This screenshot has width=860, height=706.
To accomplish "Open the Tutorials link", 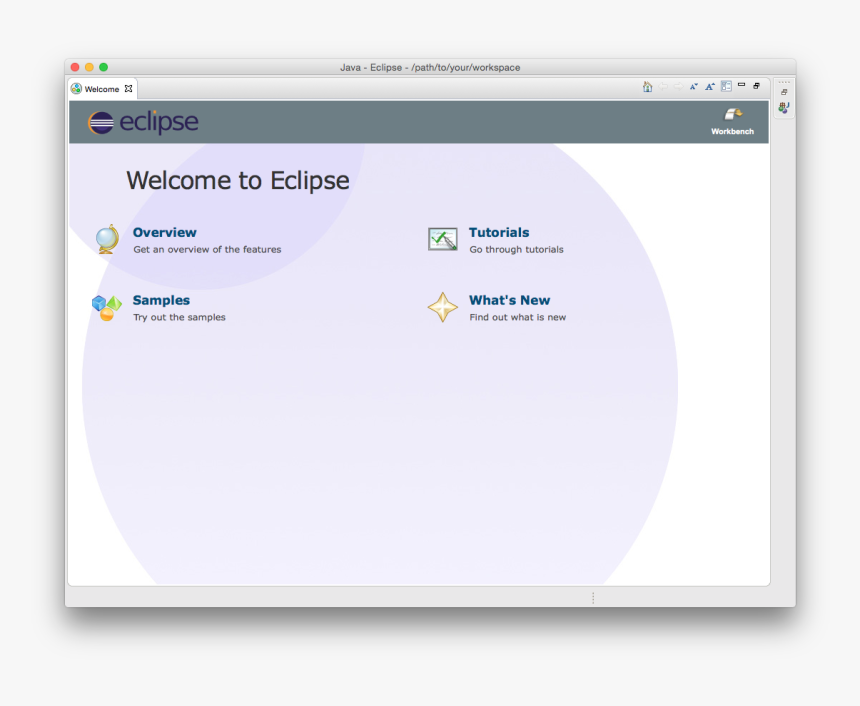I will (x=499, y=233).
